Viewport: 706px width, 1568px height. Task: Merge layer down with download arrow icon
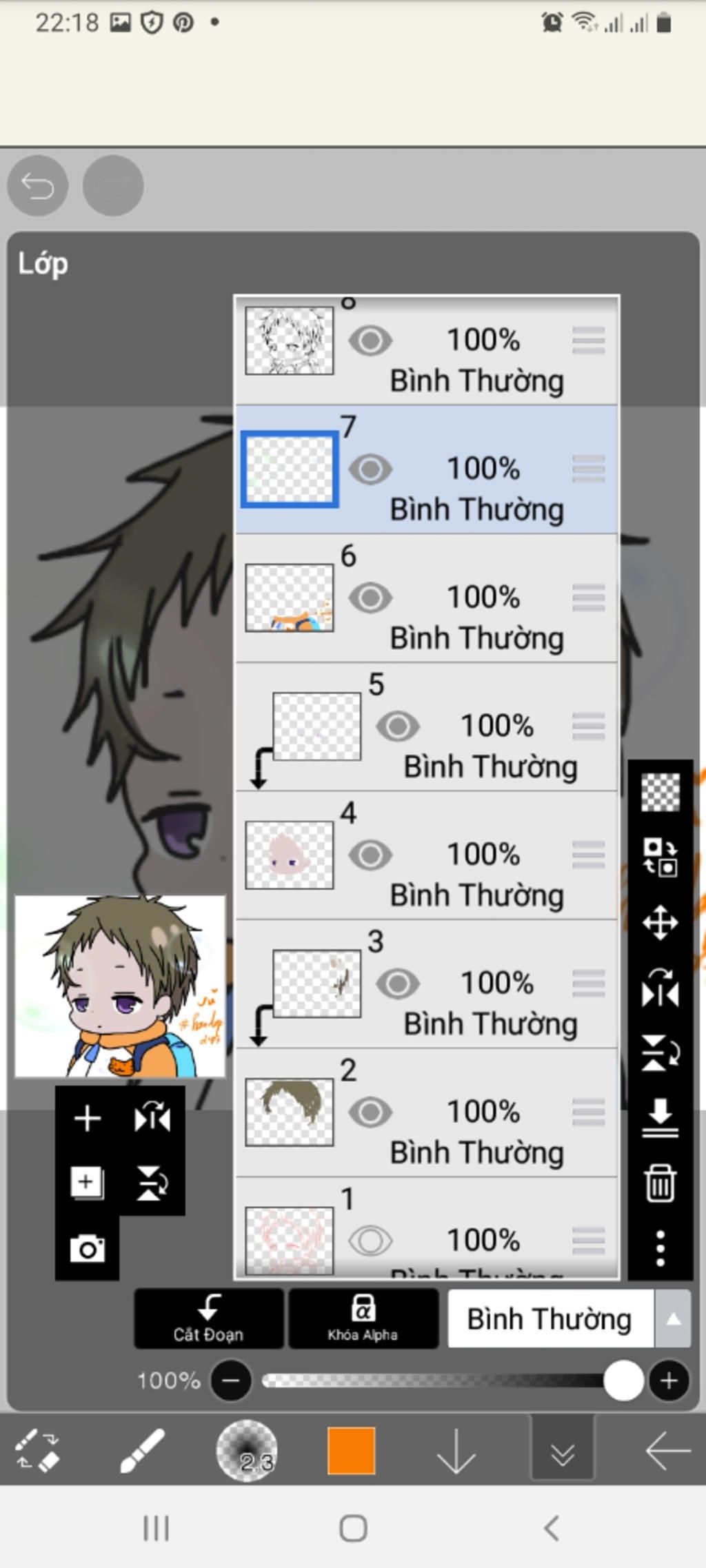660,1118
